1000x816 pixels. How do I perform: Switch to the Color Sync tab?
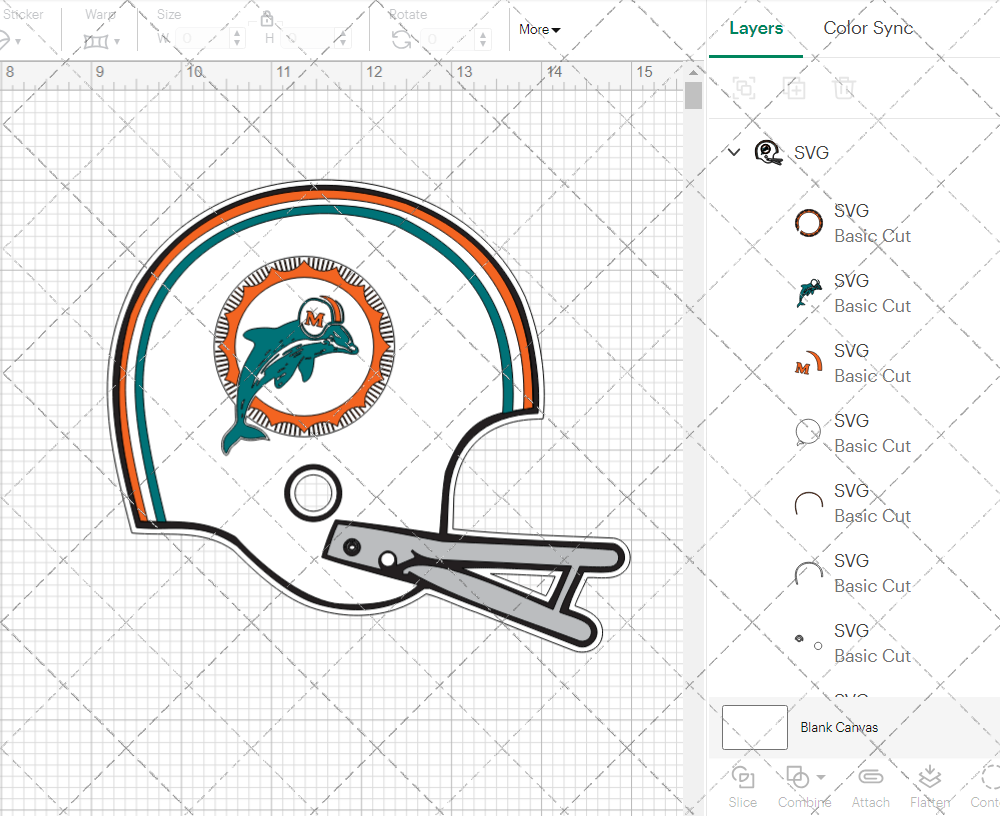[868, 28]
